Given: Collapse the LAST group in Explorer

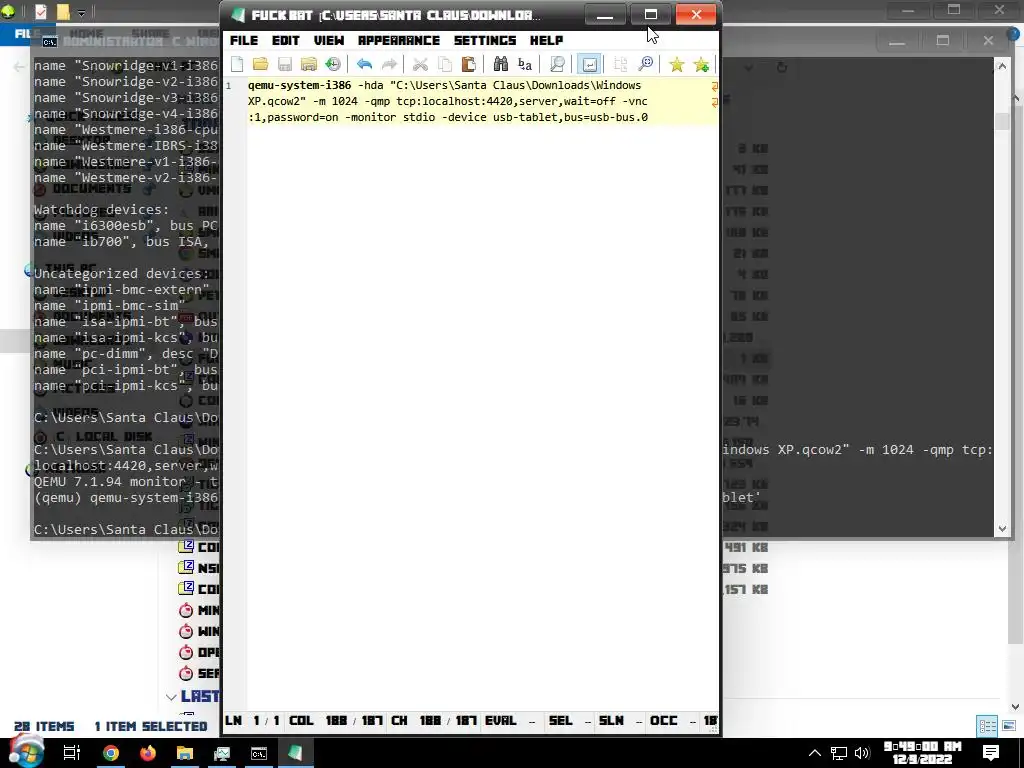Looking at the screenshot, I should point(171,697).
